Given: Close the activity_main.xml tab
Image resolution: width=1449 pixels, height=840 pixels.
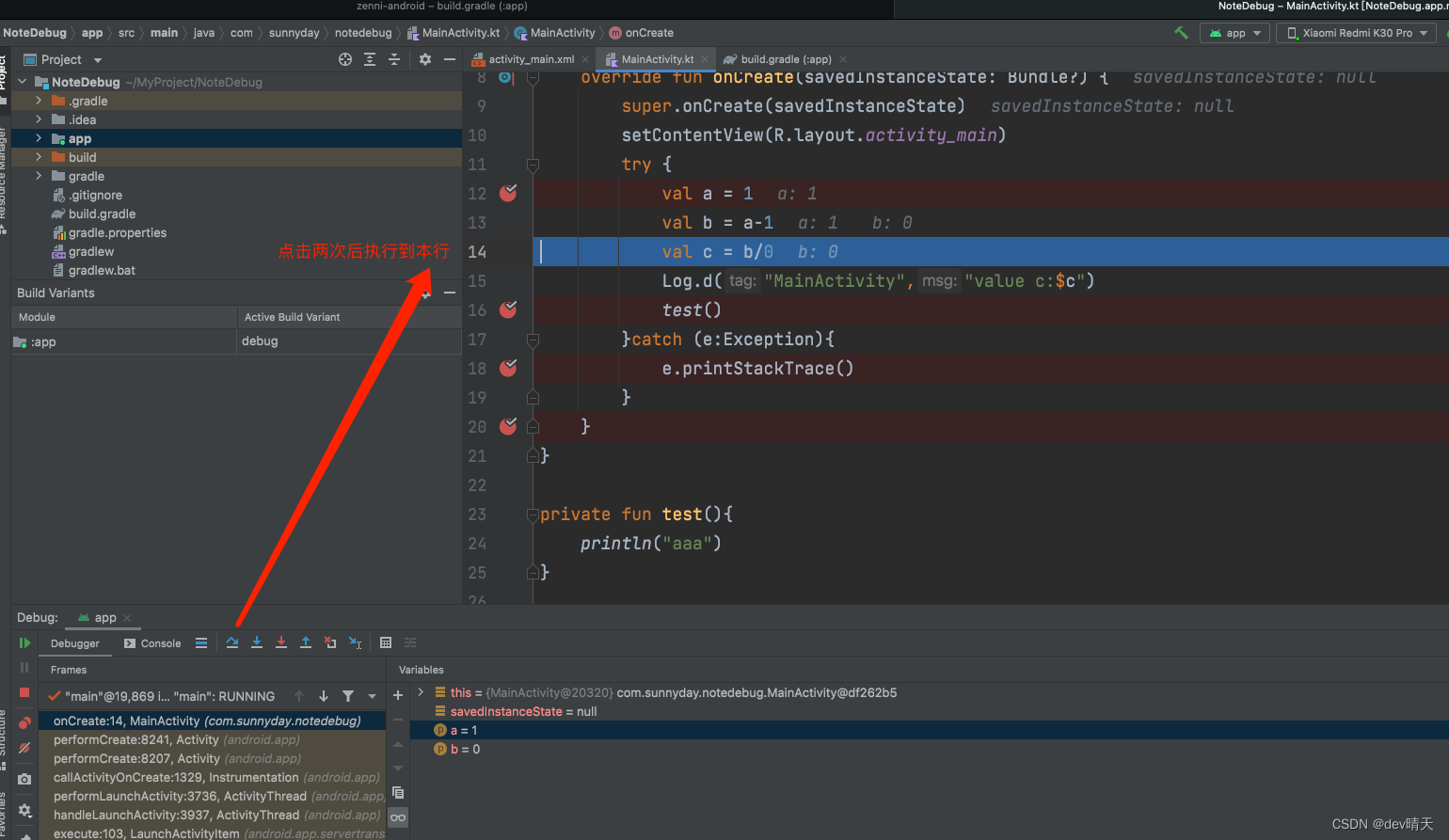Looking at the screenshot, I should pos(585,59).
